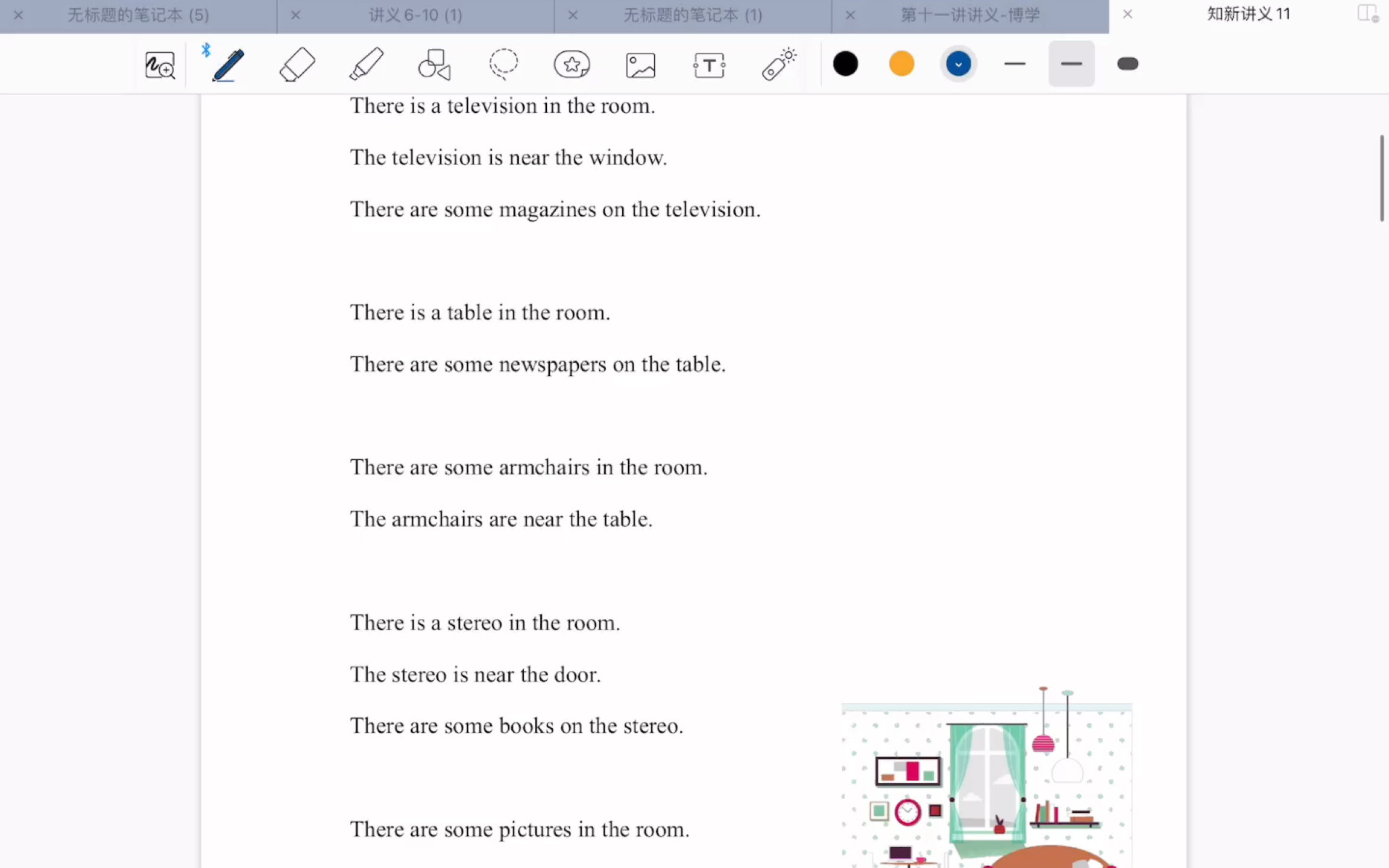Close the 第十一讲讲义-博学 tab
Viewport: 1389px width, 868px height.
click(x=850, y=15)
